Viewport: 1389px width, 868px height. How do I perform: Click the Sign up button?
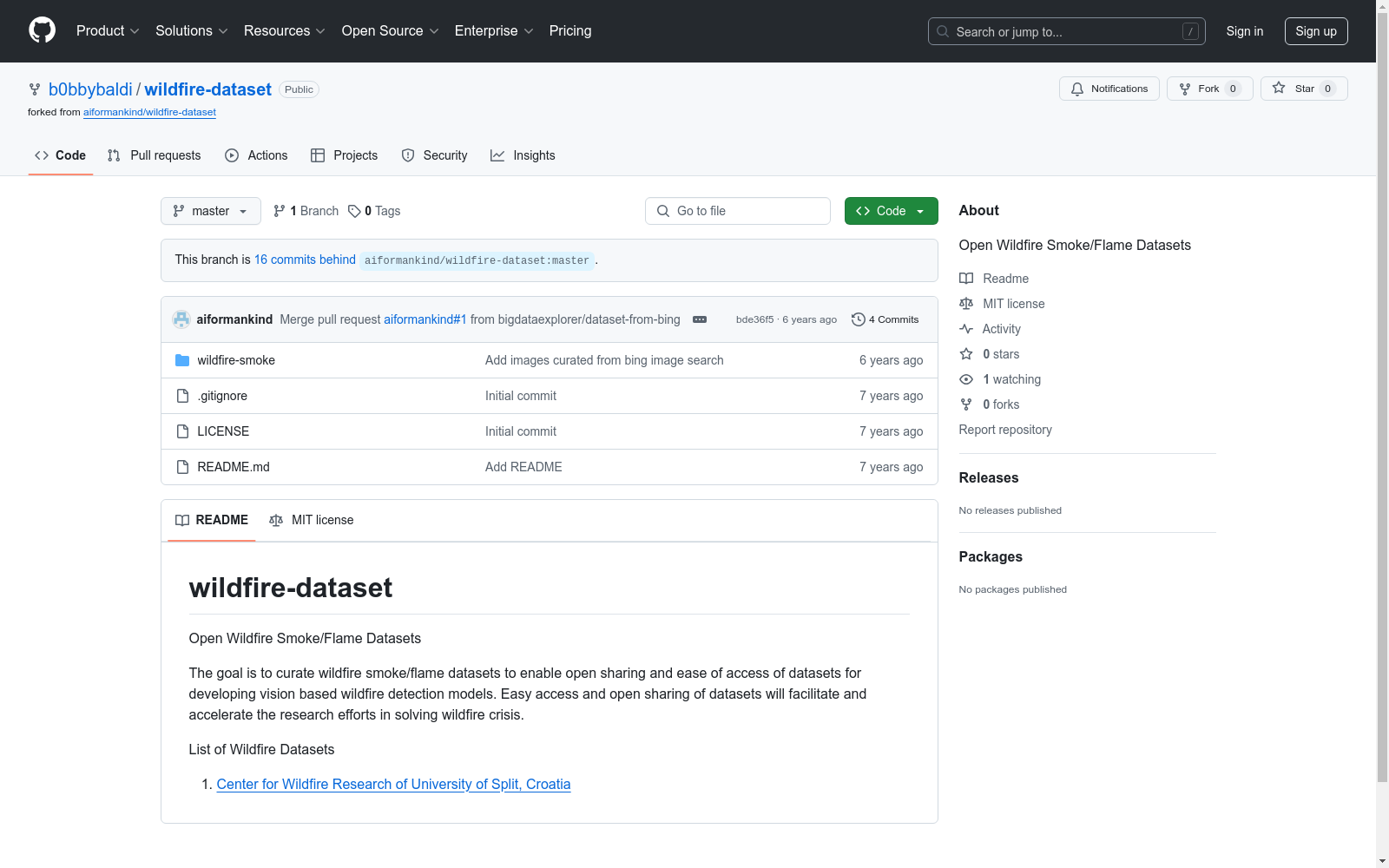[x=1316, y=31]
